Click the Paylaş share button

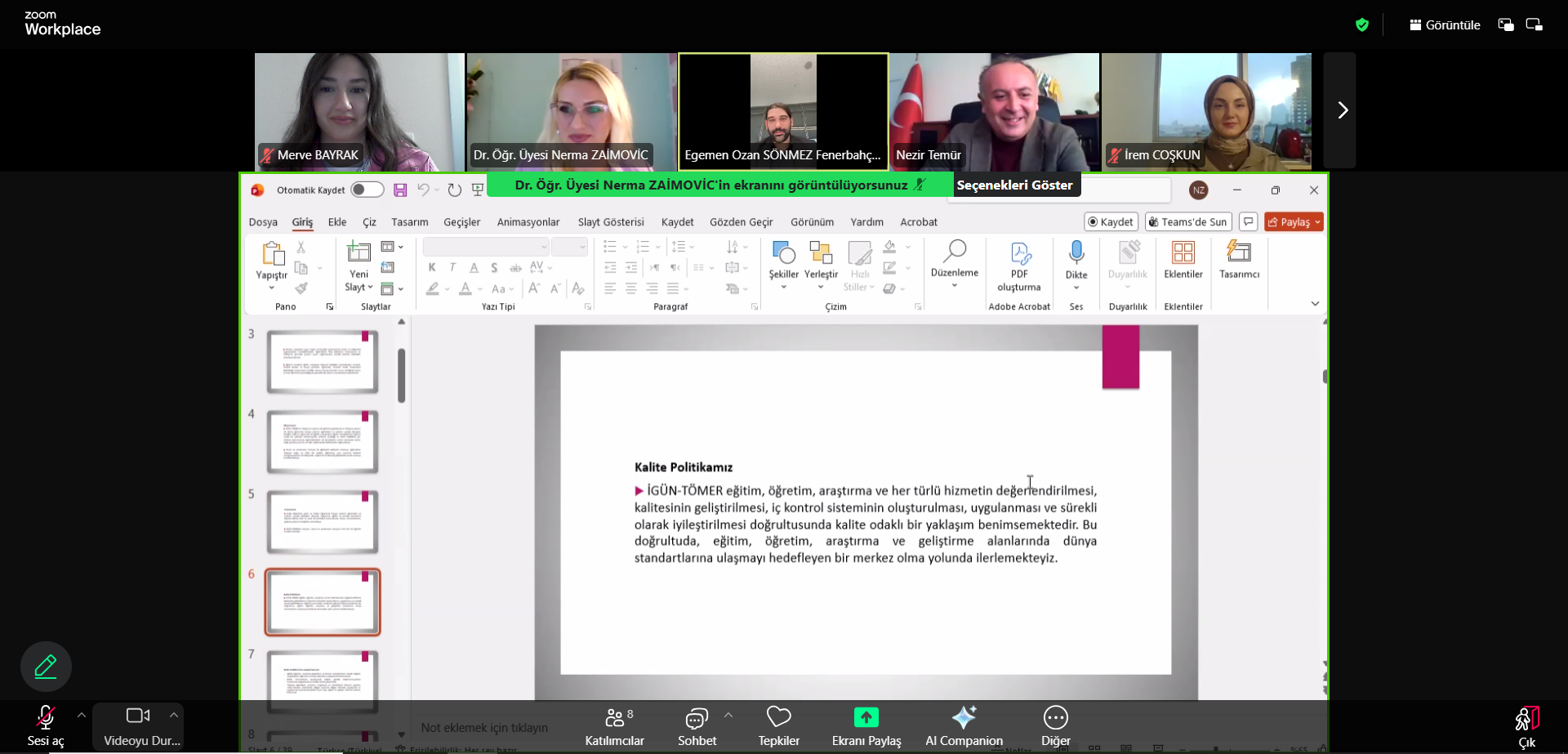[x=1293, y=222]
